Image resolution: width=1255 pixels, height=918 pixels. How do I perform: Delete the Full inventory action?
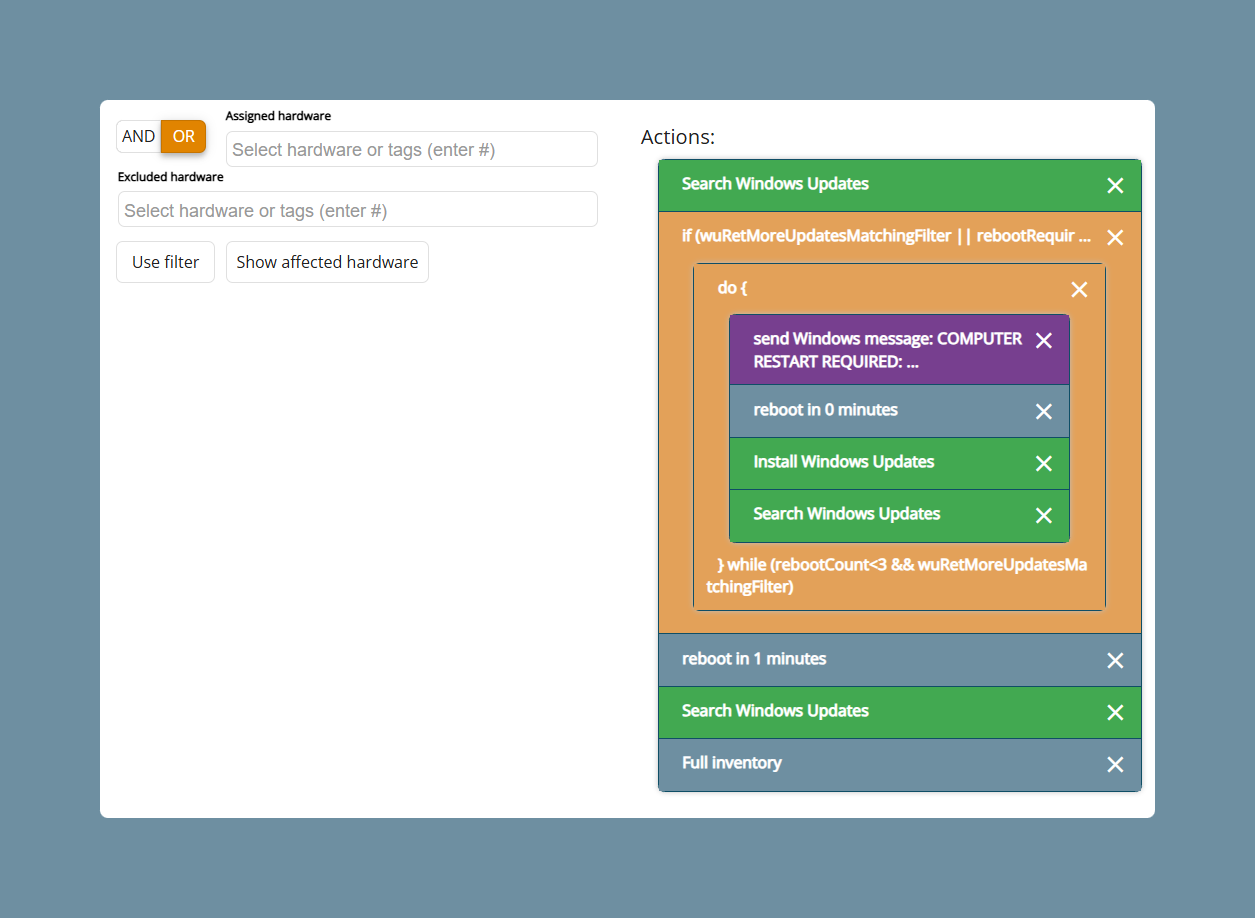click(1115, 765)
